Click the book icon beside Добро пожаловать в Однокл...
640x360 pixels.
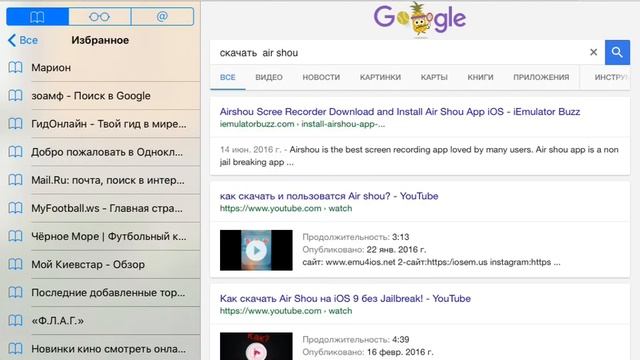point(16,152)
